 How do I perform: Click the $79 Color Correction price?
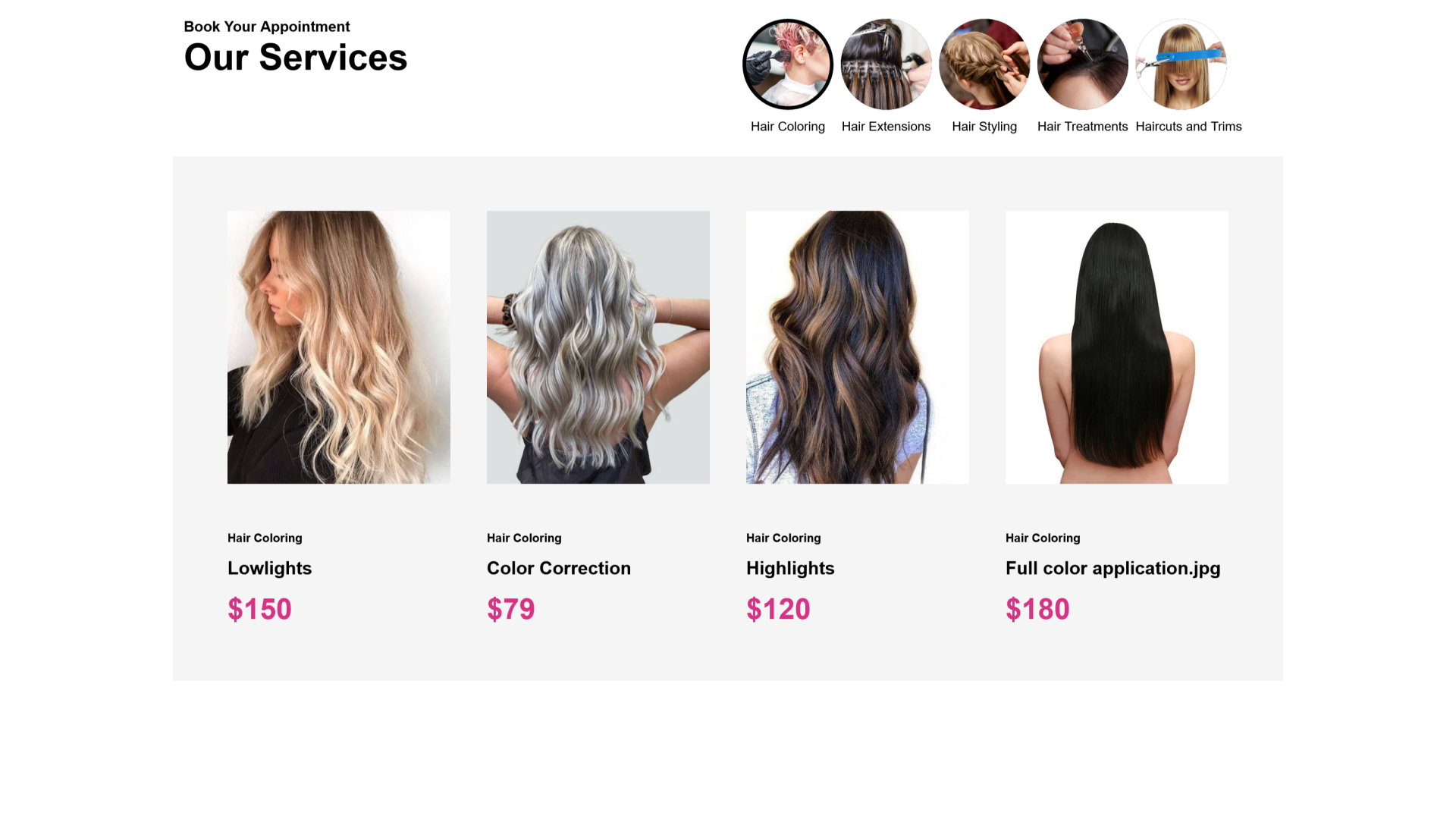tap(511, 609)
